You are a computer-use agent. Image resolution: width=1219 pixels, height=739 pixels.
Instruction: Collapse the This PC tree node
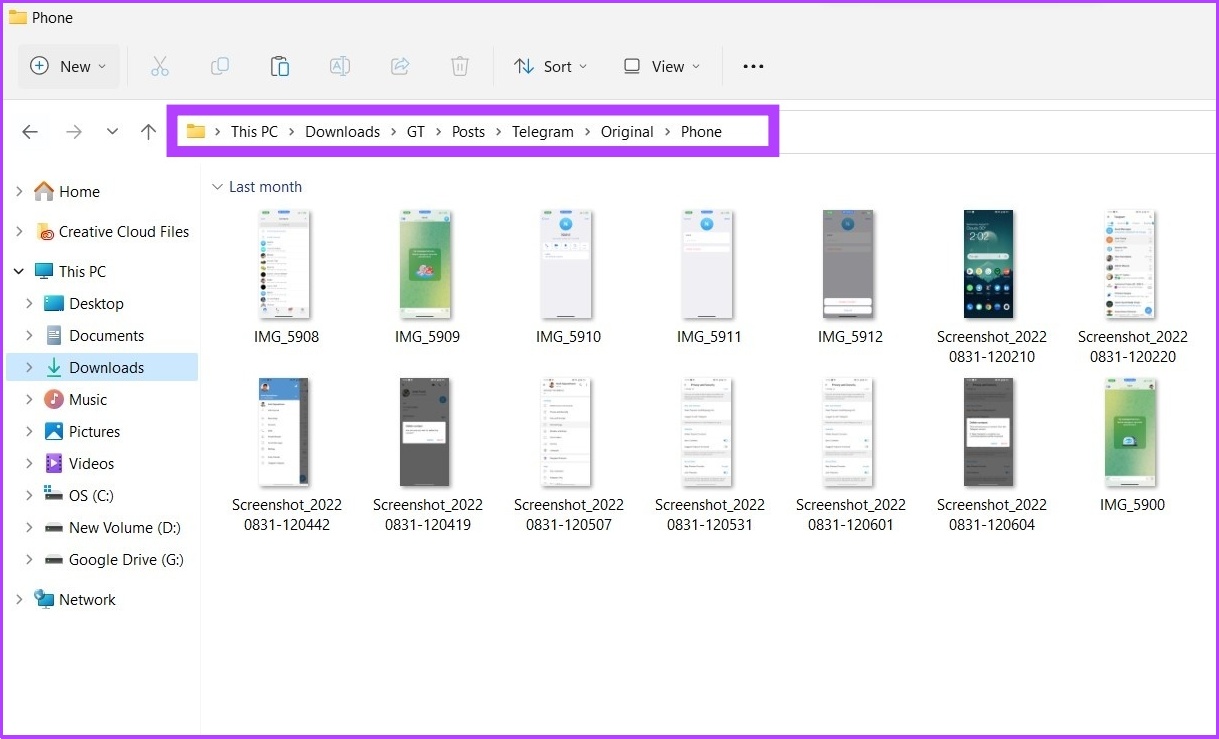[18, 271]
